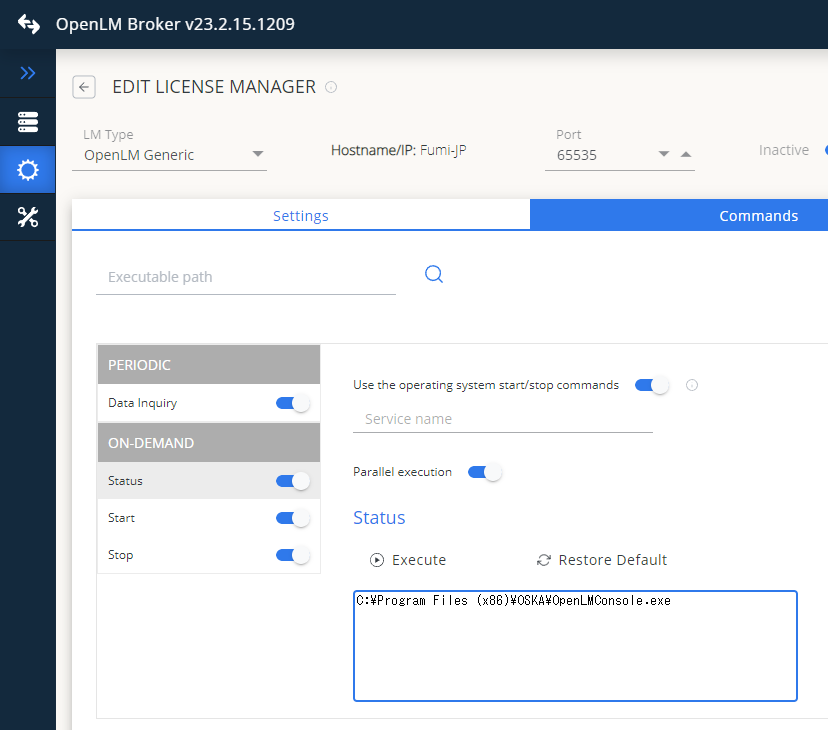Image resolution: width=828 pixels, height=730 pixels.
Task: Switch to the Settings tab
Action: 300,216
